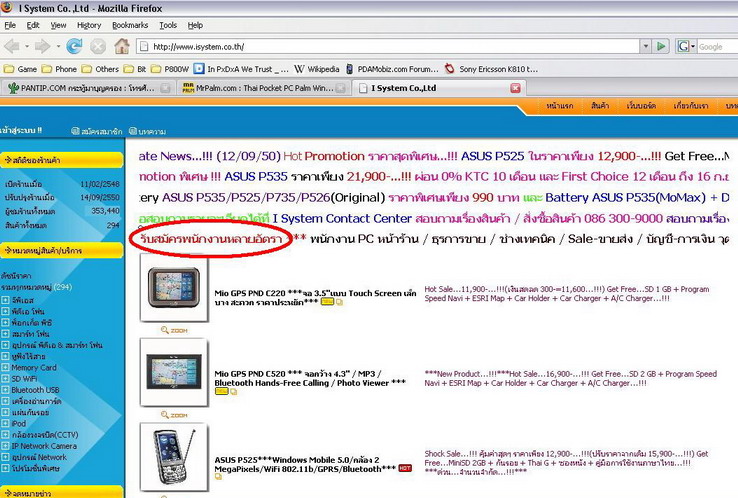Zoom the Mio C520 product image
738x498 pixels.
click(x=174, y=415)
